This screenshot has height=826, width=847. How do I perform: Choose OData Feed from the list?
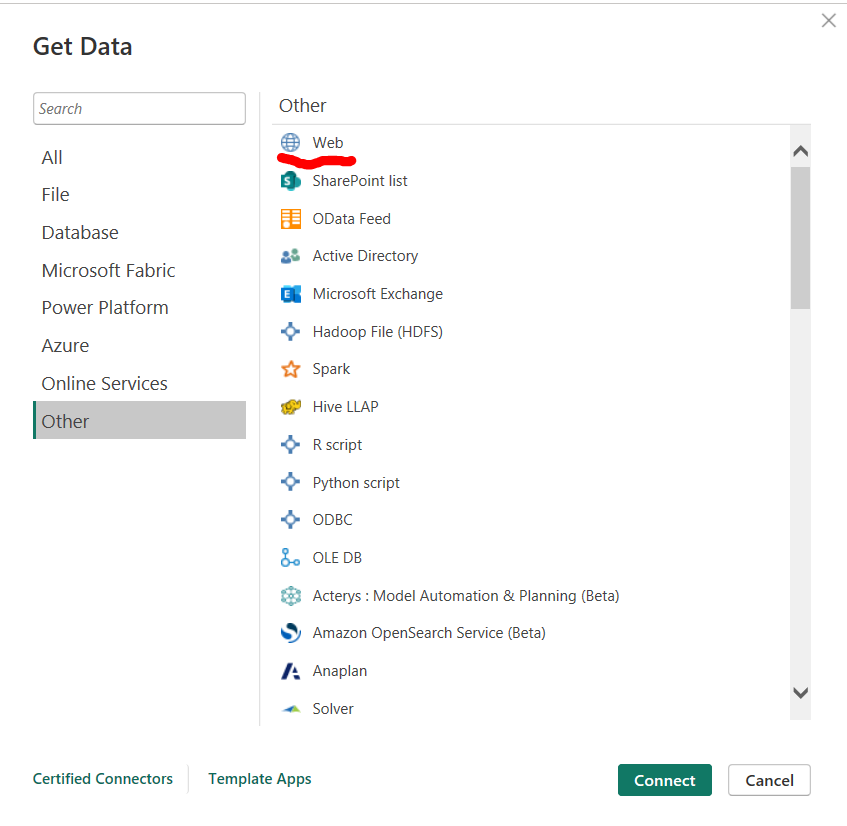[352, 219]
